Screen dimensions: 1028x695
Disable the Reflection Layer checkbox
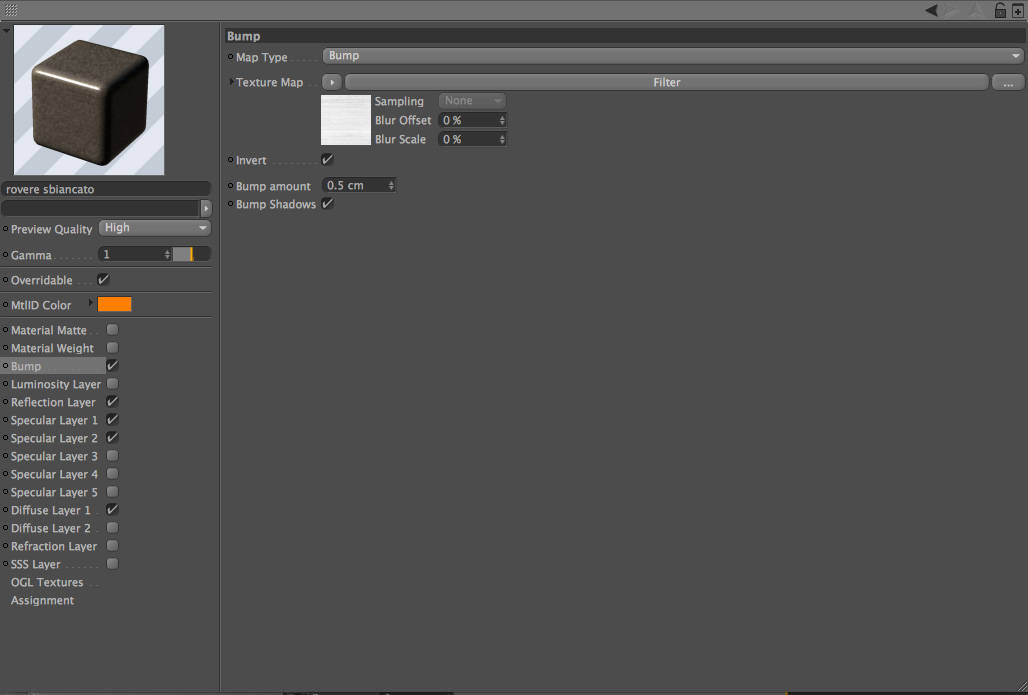point(113,401)
